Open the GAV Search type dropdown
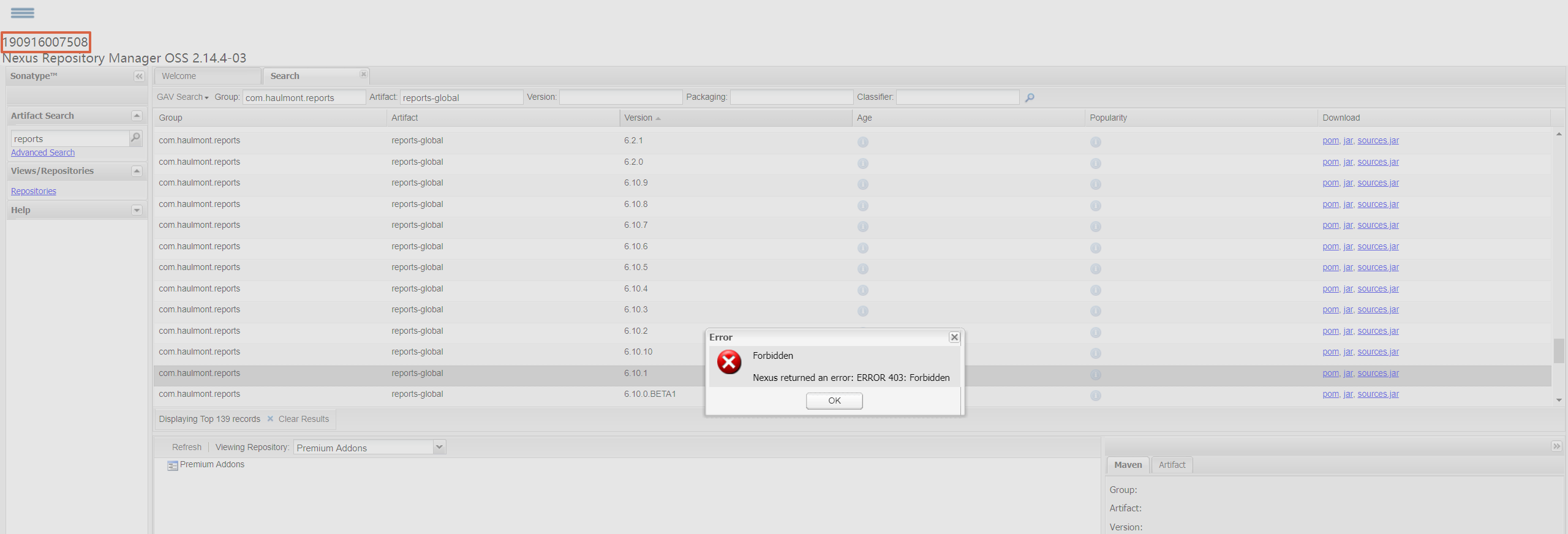Viewport: 1568px width, 534px height. point(183,97)
